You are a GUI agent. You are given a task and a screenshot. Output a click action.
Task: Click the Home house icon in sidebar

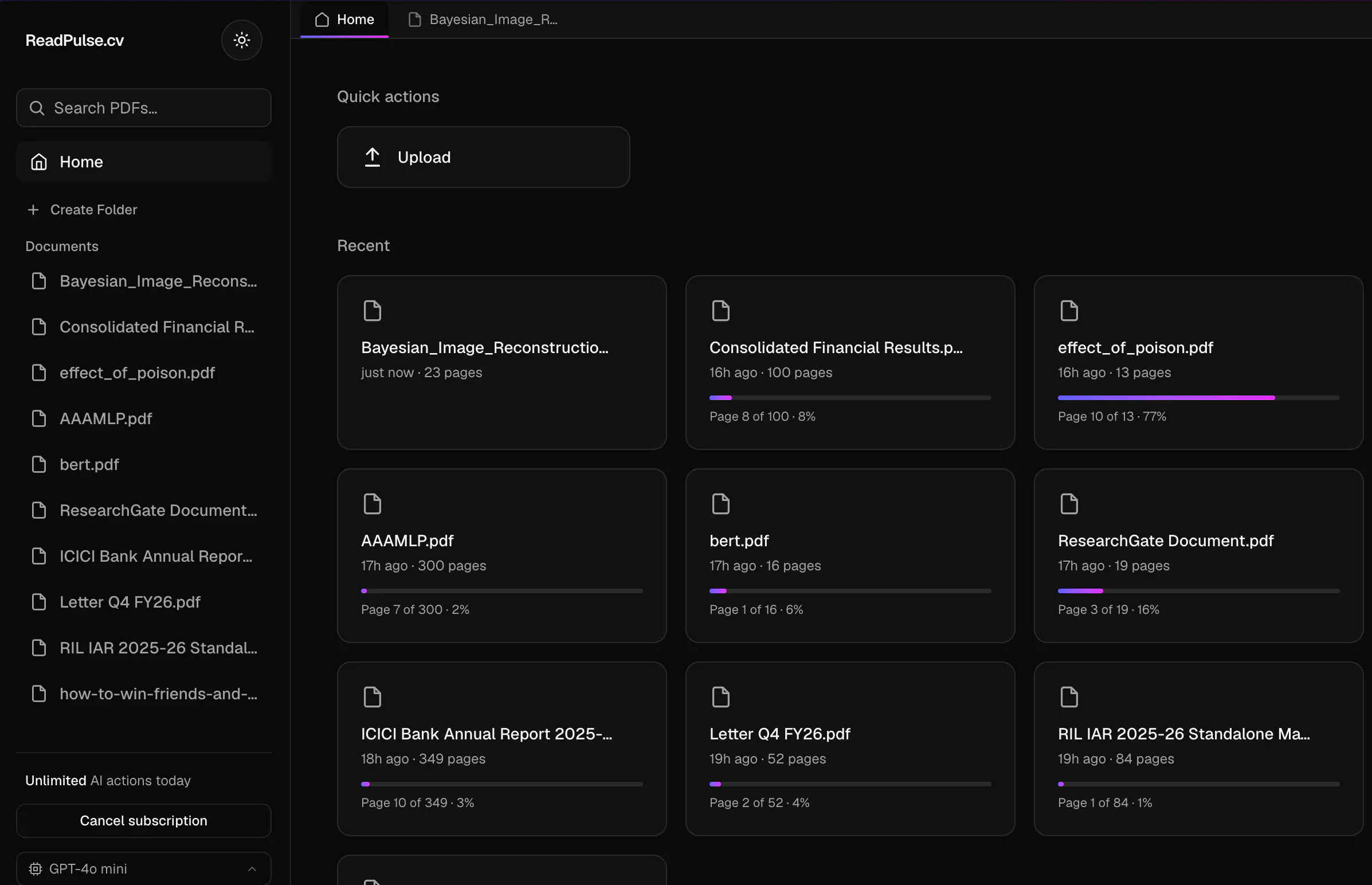38,162
